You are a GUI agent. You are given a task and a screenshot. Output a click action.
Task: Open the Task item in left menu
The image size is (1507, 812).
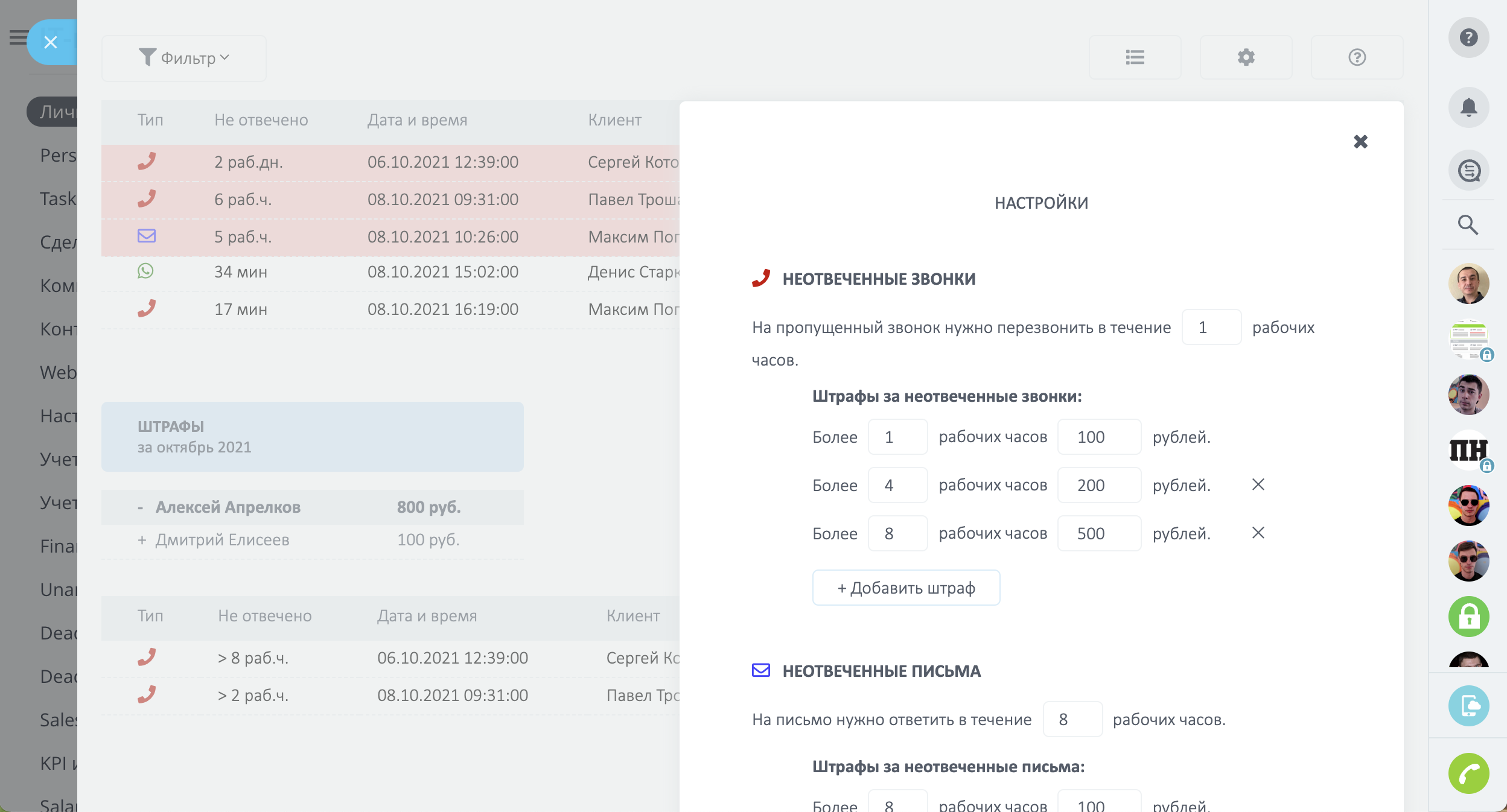58,198
